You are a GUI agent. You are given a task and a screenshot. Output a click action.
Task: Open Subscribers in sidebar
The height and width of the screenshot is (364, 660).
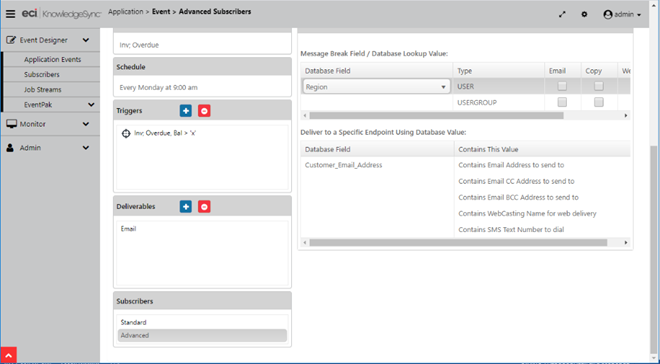tap(42, 74)
